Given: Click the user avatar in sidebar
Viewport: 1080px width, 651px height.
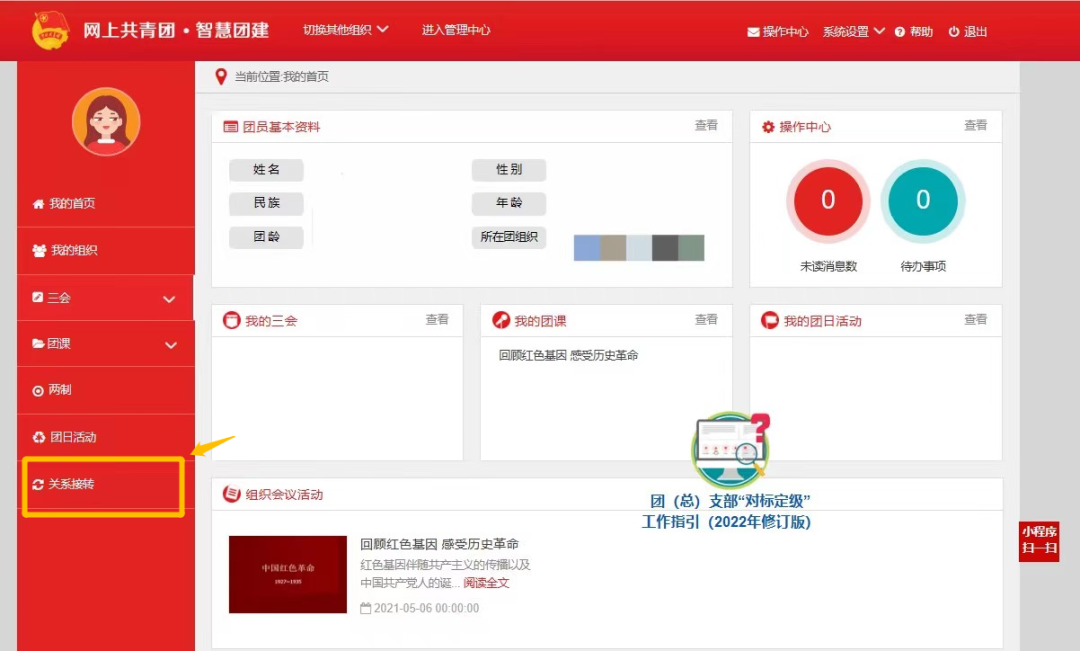Looking at the screenshot, I should [x=106, y=122].
